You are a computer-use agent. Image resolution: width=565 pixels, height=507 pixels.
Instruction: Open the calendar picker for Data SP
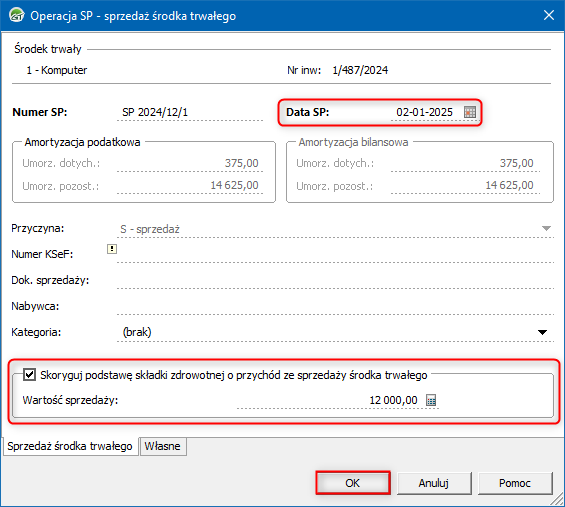click(x=470, y=112)
